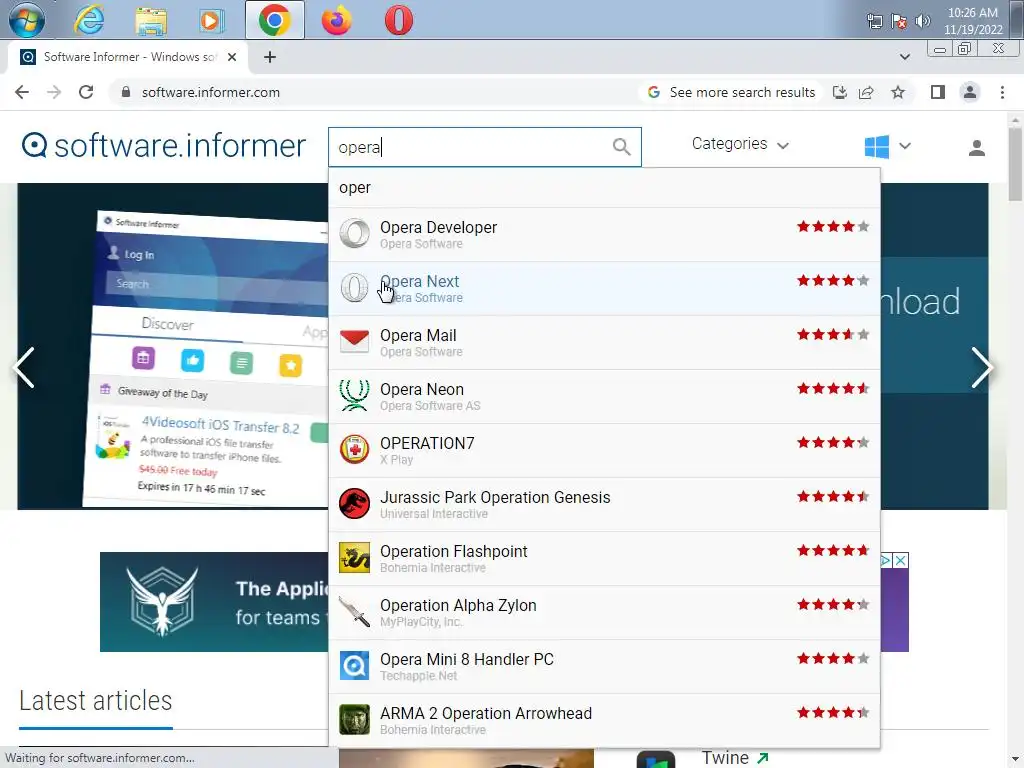Image resolution: width=1024 pixels, height=768 pixels.
Task: Click the search magnifier icon
Action: 622,147
